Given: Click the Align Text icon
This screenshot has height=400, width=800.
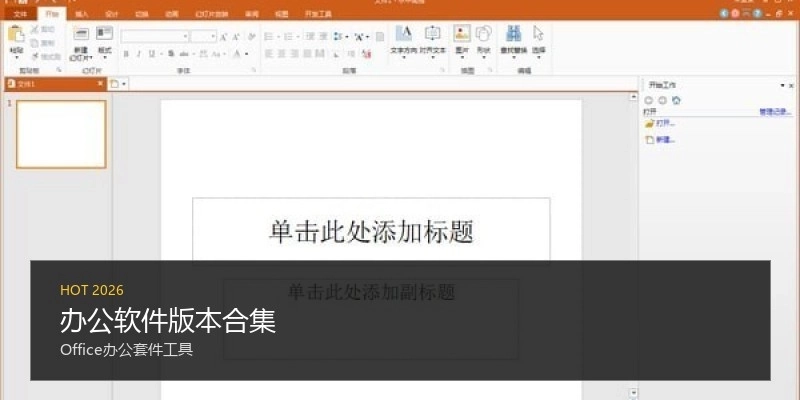Looking at the screenshot, I should (x=433, y=34).
